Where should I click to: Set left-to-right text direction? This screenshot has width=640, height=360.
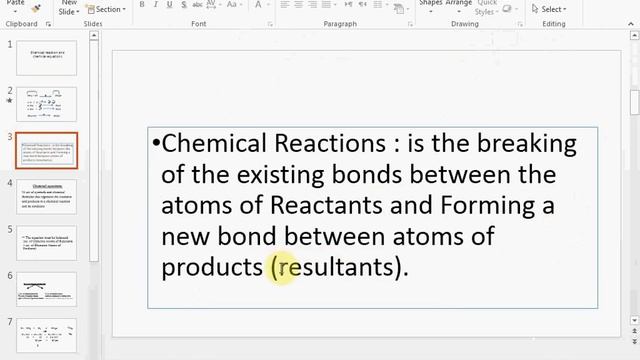click(348, 5)
